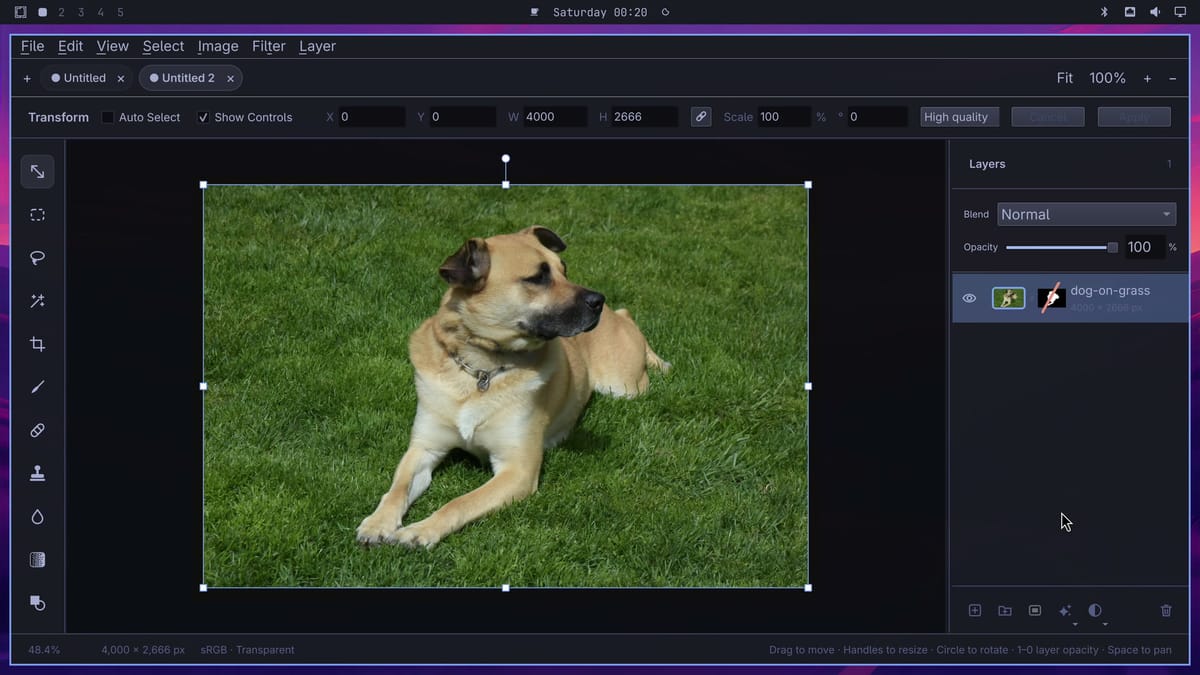Click the H height field showing 2666
Screen dimensions: 1200x675
tap(645, 117)
